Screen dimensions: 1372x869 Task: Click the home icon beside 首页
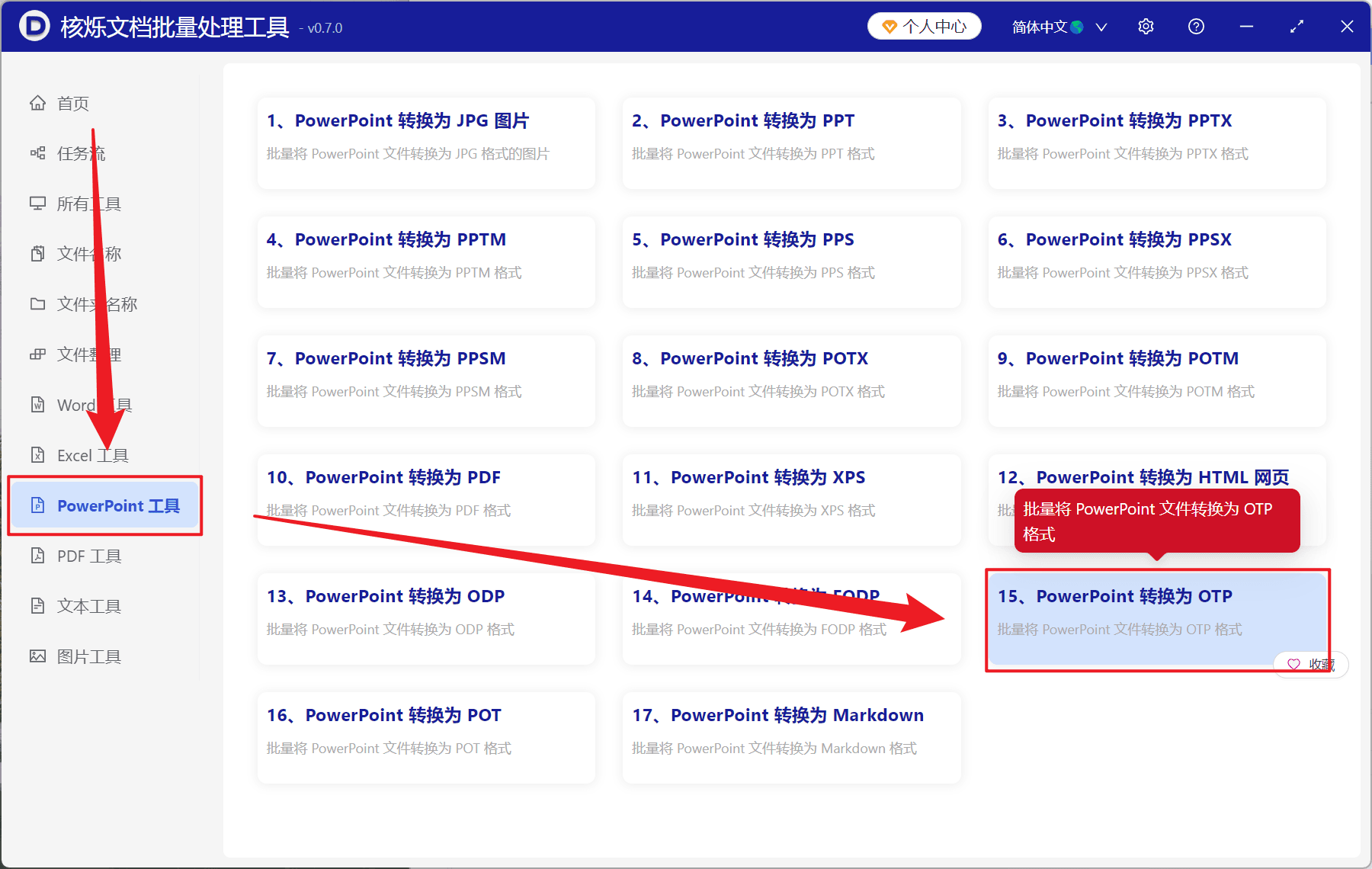pos(37,103)
